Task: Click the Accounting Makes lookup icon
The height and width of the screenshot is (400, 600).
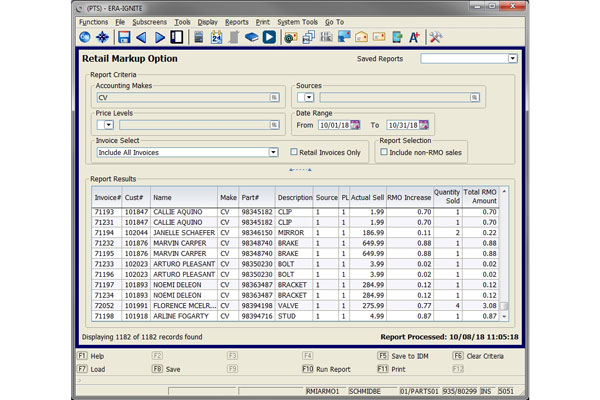Action: (274, 98)
